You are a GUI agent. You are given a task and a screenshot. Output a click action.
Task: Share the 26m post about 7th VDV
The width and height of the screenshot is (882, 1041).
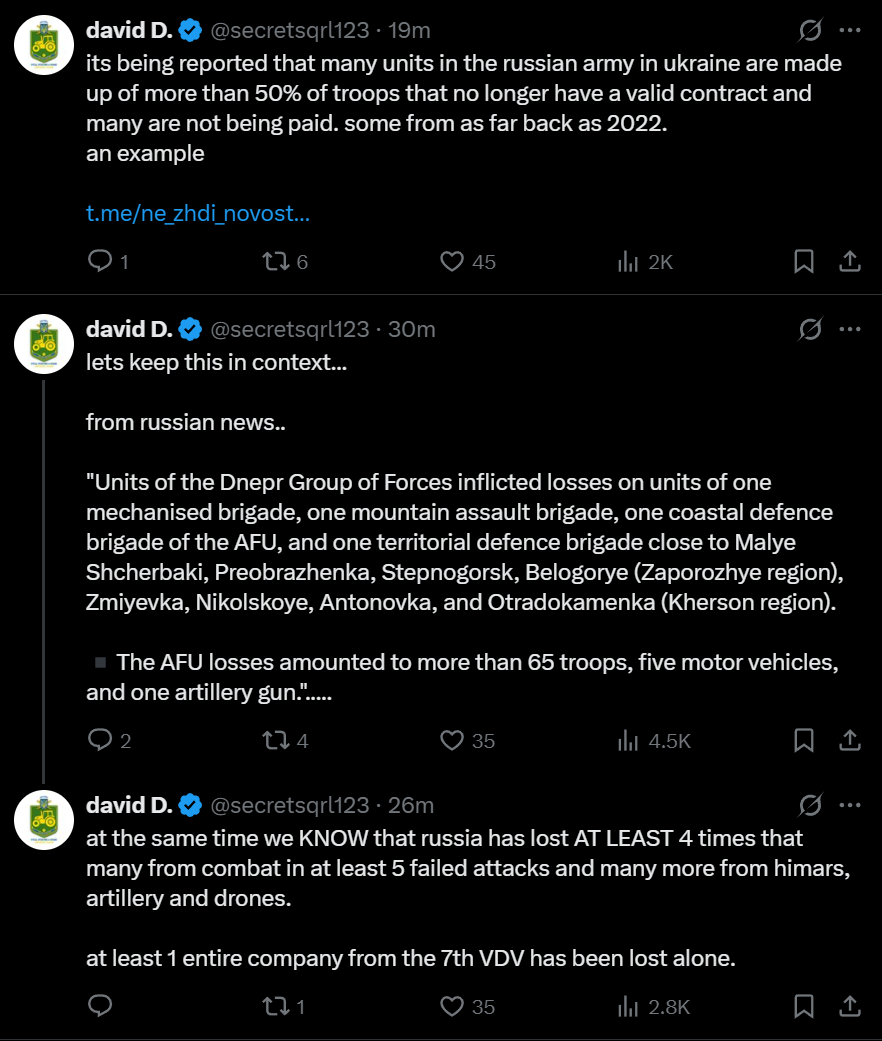[849, 1006]
